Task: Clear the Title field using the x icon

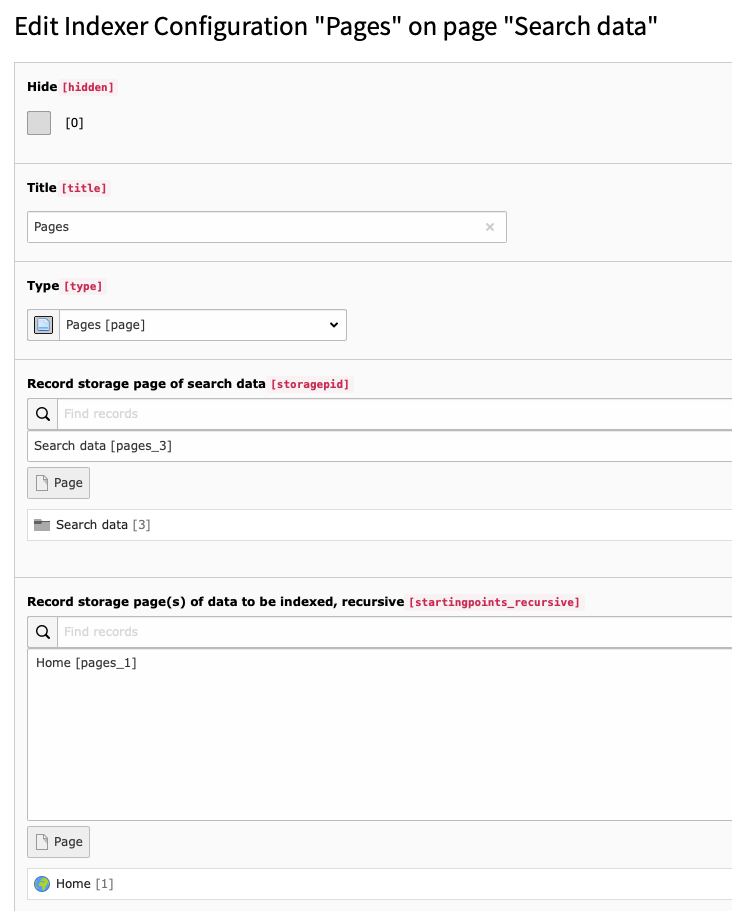Action: pos(490,227)
